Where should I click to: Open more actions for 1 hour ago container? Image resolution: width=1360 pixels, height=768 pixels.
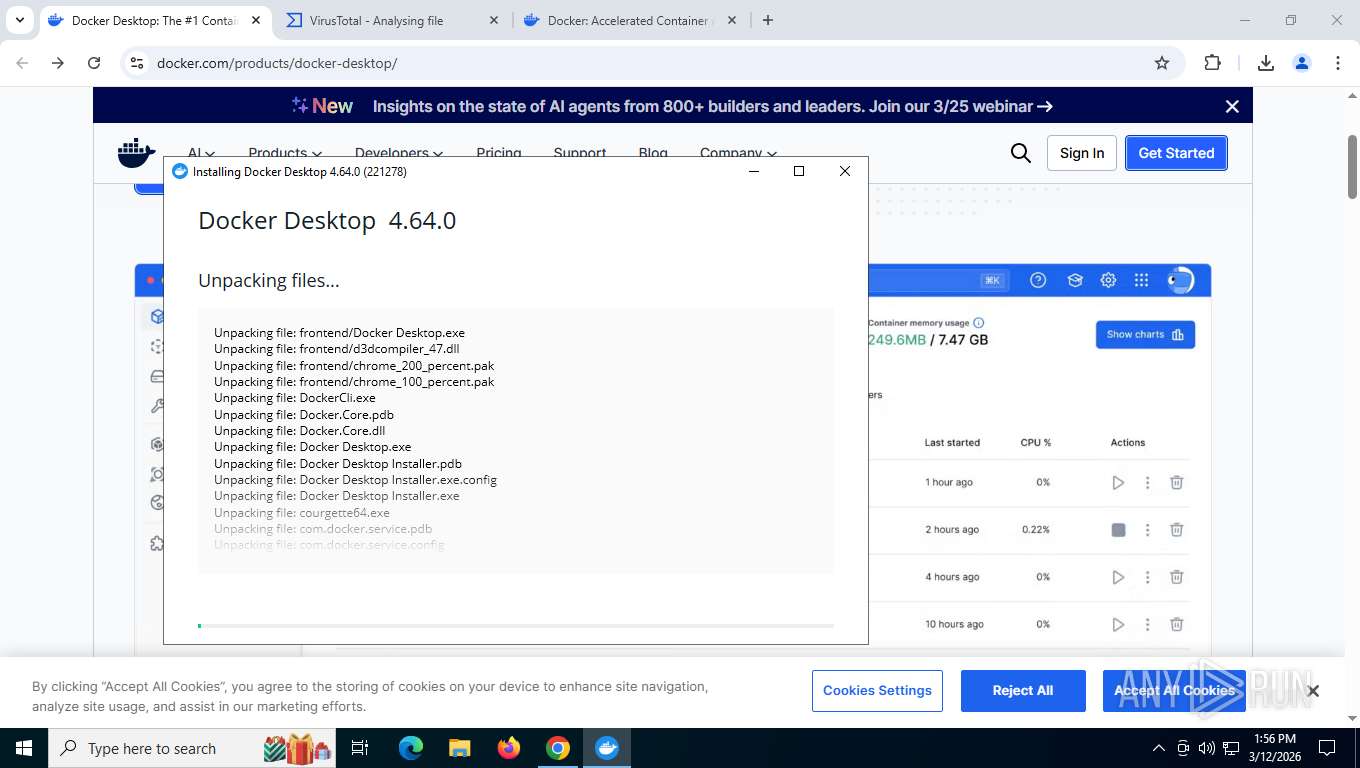[x=1147, y=482]
